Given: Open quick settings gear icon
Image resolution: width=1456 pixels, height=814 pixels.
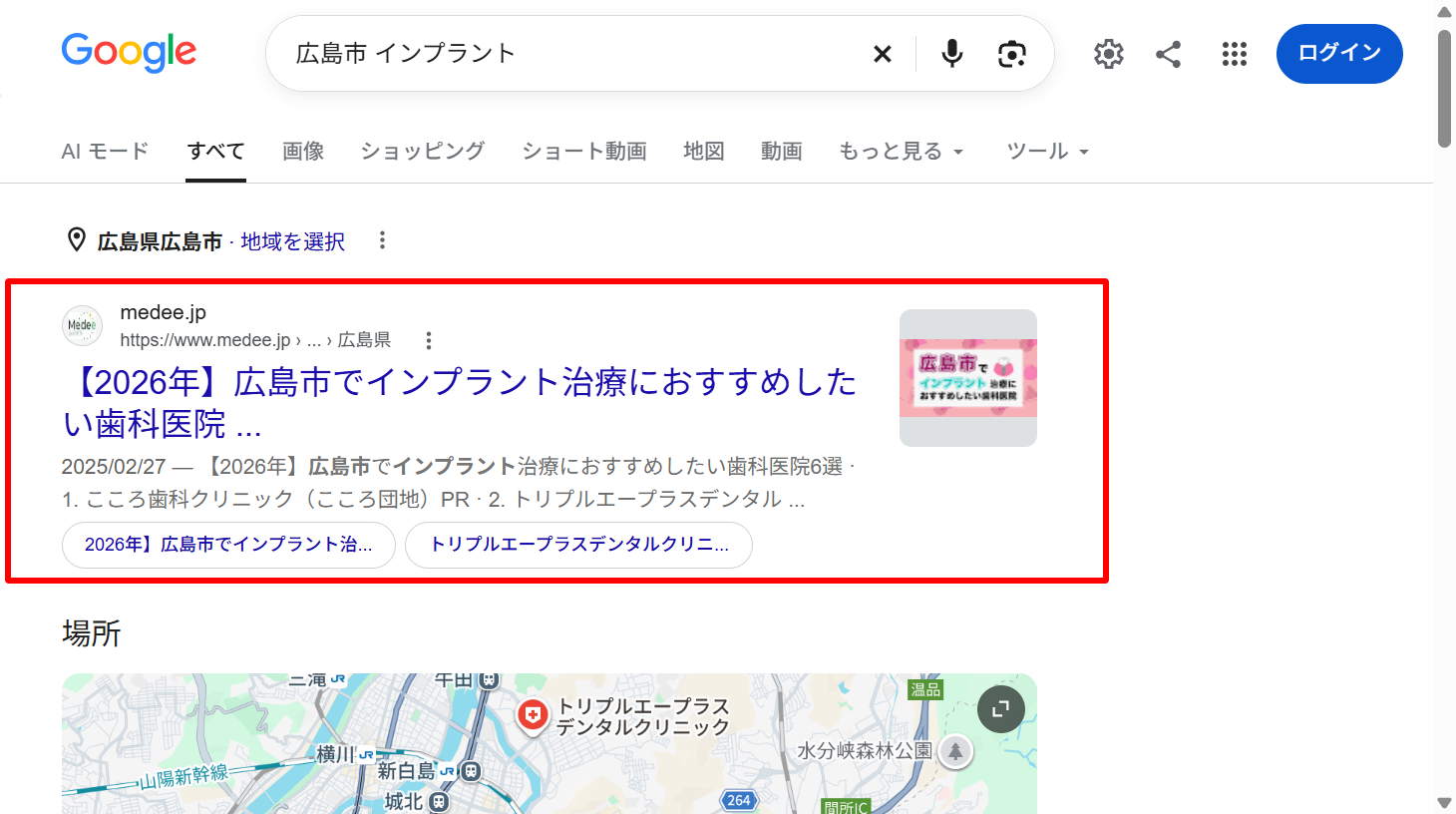Looking at the screenshot, I should click(1109, 54).
